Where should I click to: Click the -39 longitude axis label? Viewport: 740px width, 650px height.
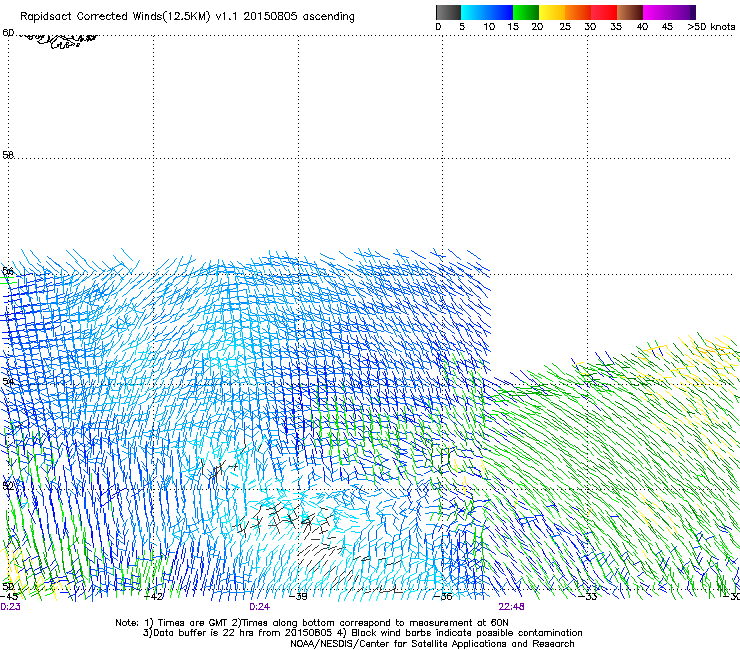(298, 597)
